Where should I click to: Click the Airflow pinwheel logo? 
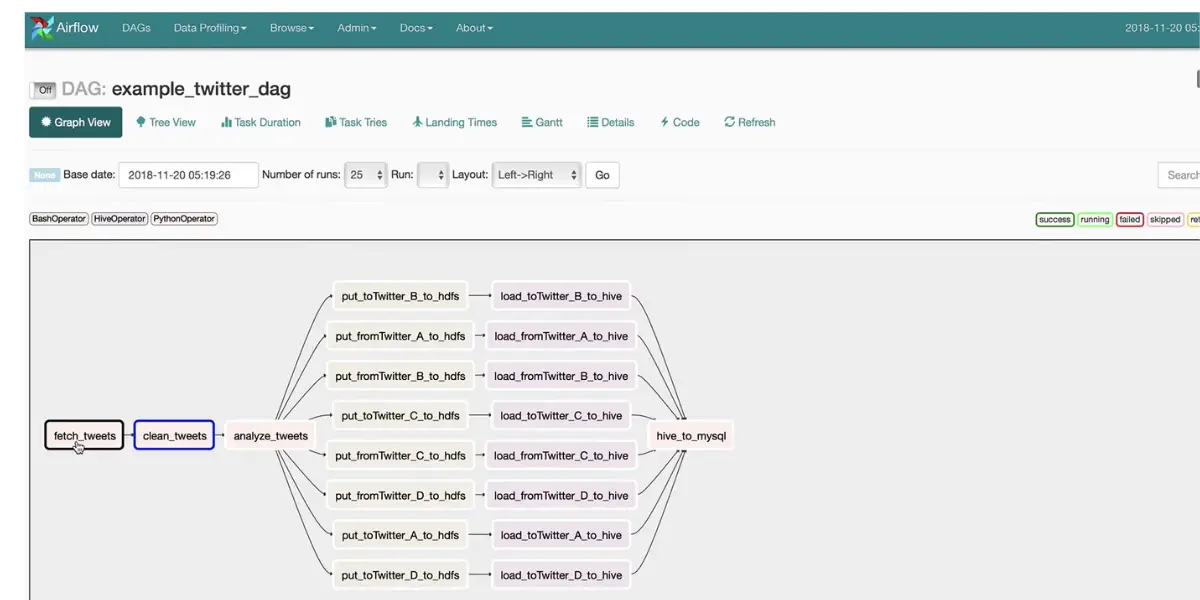click(42, 28)
